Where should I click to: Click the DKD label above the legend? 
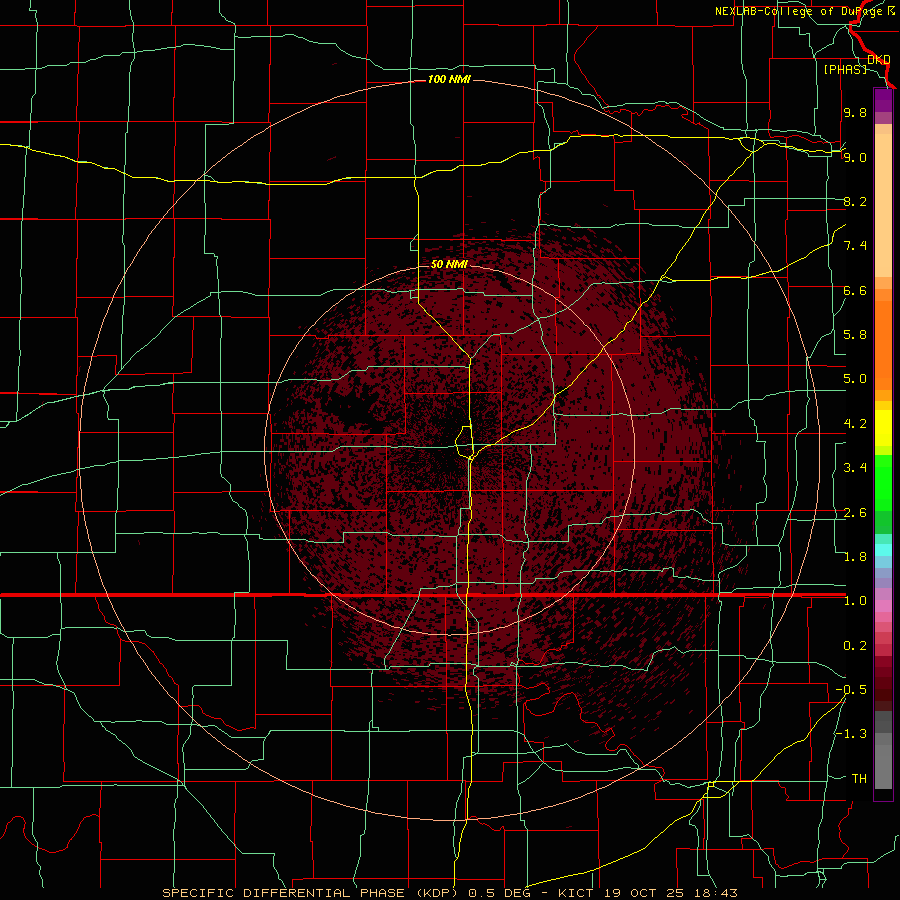pyautogui.click(x=878, y=59)
